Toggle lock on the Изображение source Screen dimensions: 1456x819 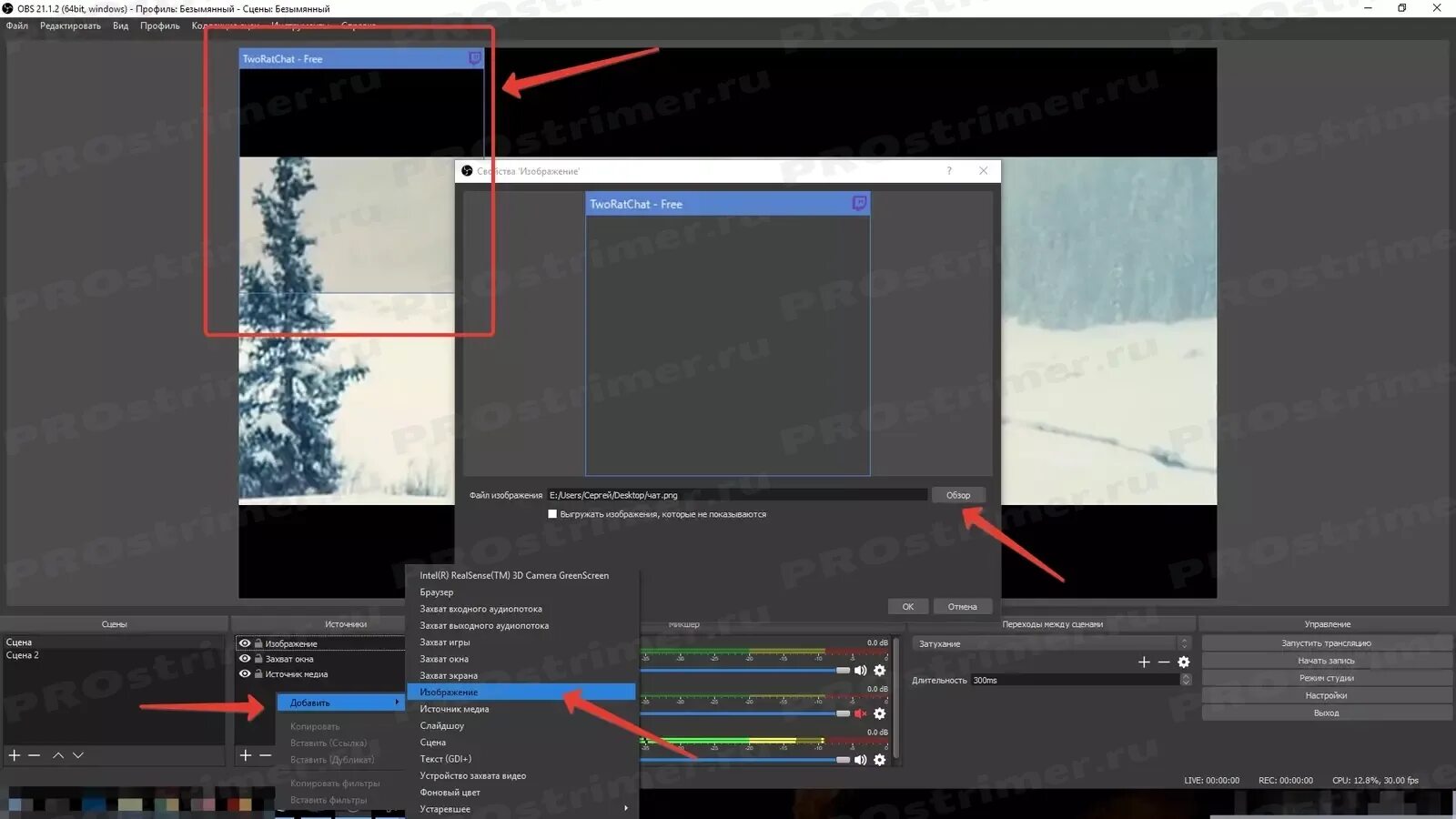point(258,643)
